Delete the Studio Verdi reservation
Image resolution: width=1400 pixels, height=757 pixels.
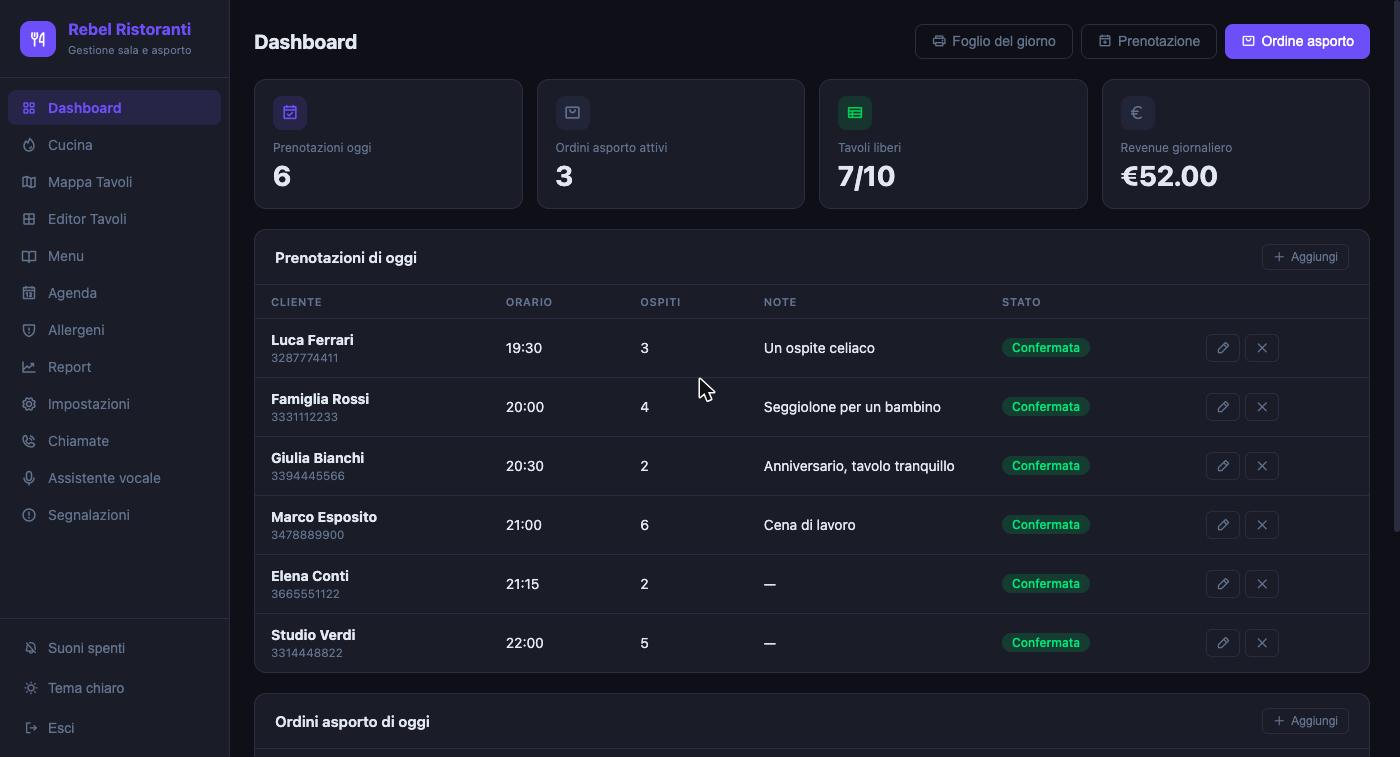click(1262, 643)
